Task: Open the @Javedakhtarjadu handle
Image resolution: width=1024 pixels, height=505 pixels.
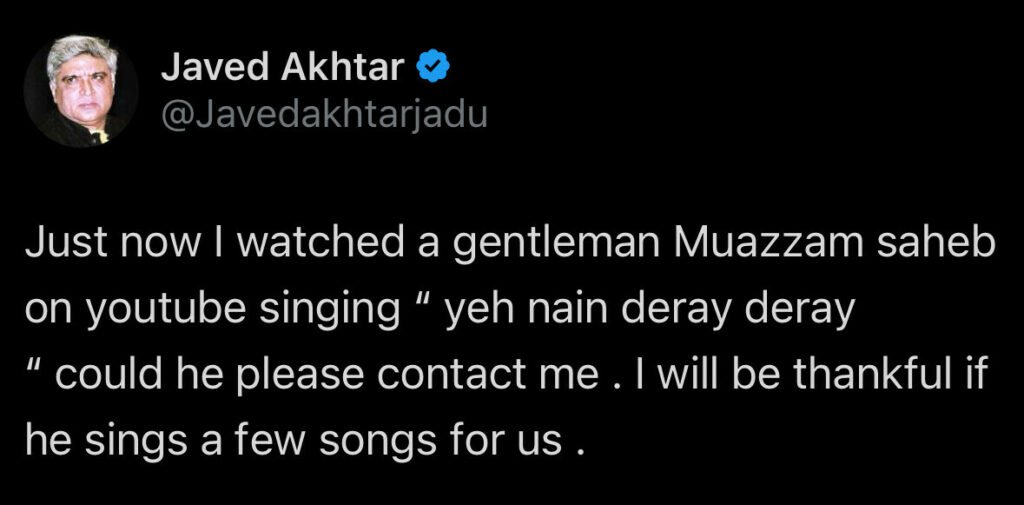Action: [323, 115]
